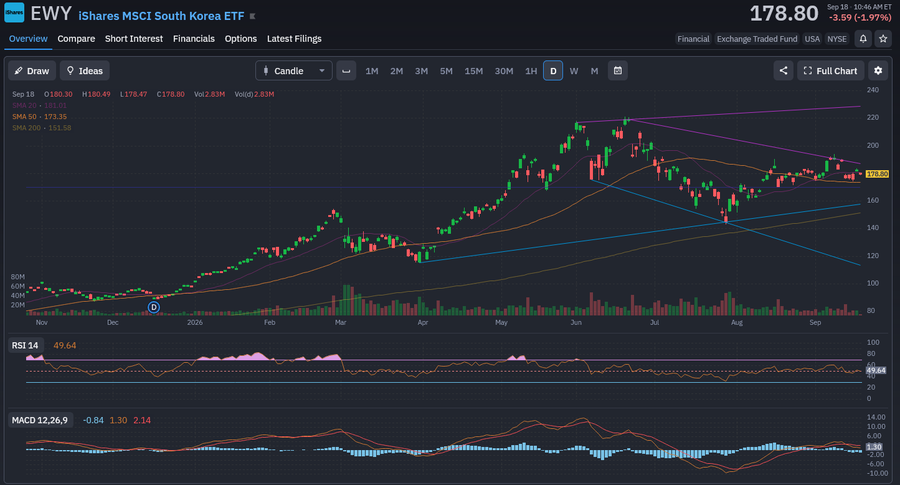Click the EWY ticker symbol
900x485 pixels.
(51, 14)
